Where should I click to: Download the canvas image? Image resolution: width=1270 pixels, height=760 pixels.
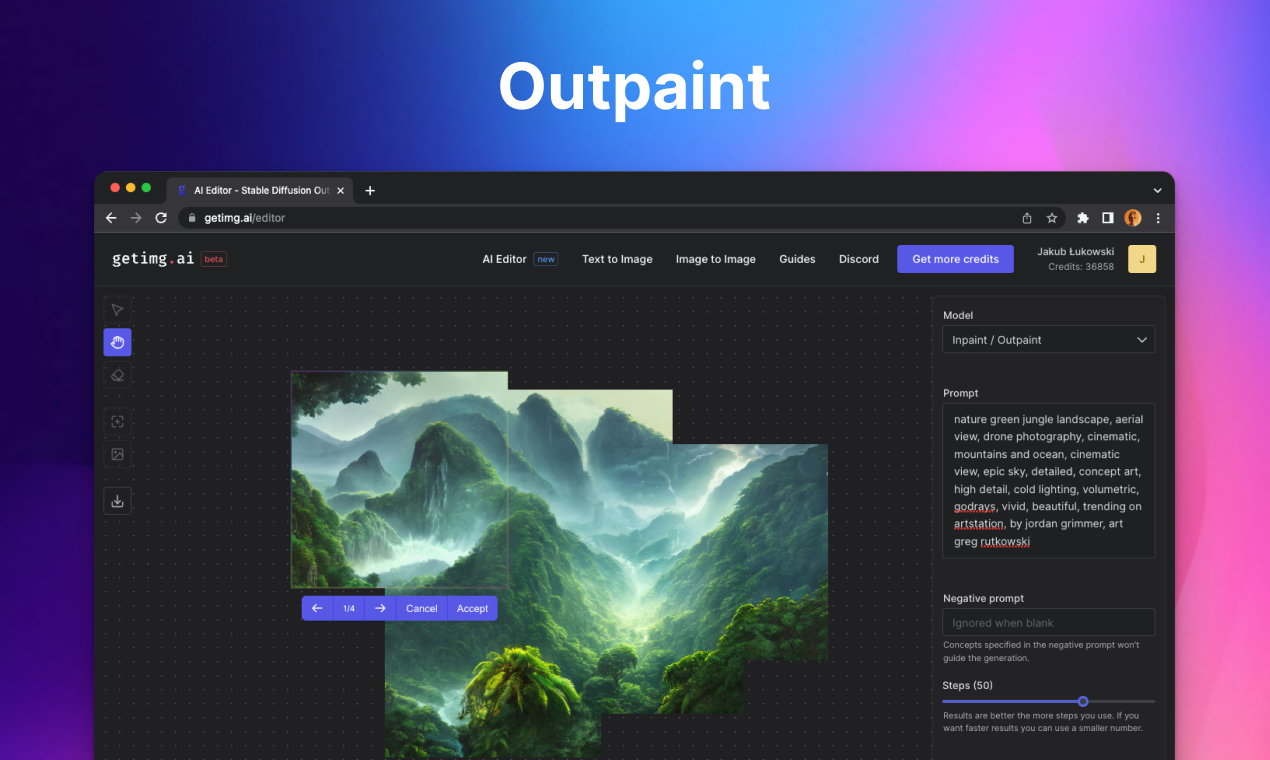(117, 501)
